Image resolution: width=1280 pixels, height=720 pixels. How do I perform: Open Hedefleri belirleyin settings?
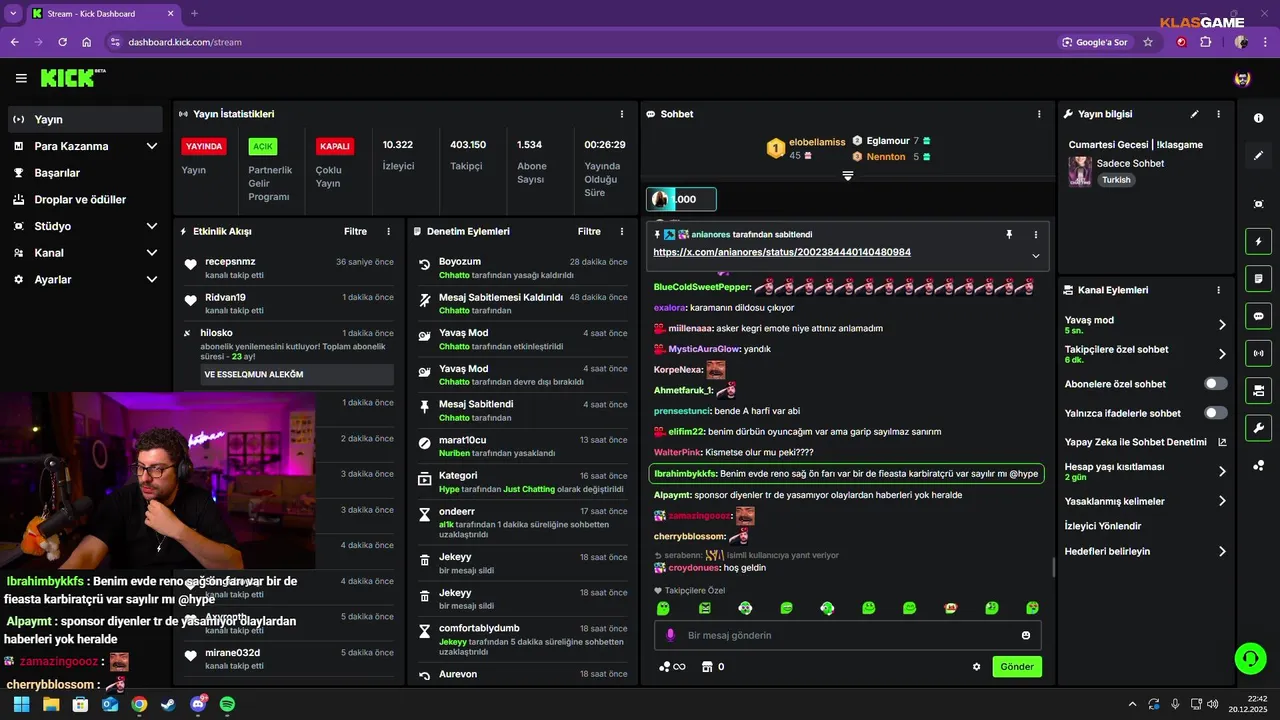click(x=1146, y=551)
